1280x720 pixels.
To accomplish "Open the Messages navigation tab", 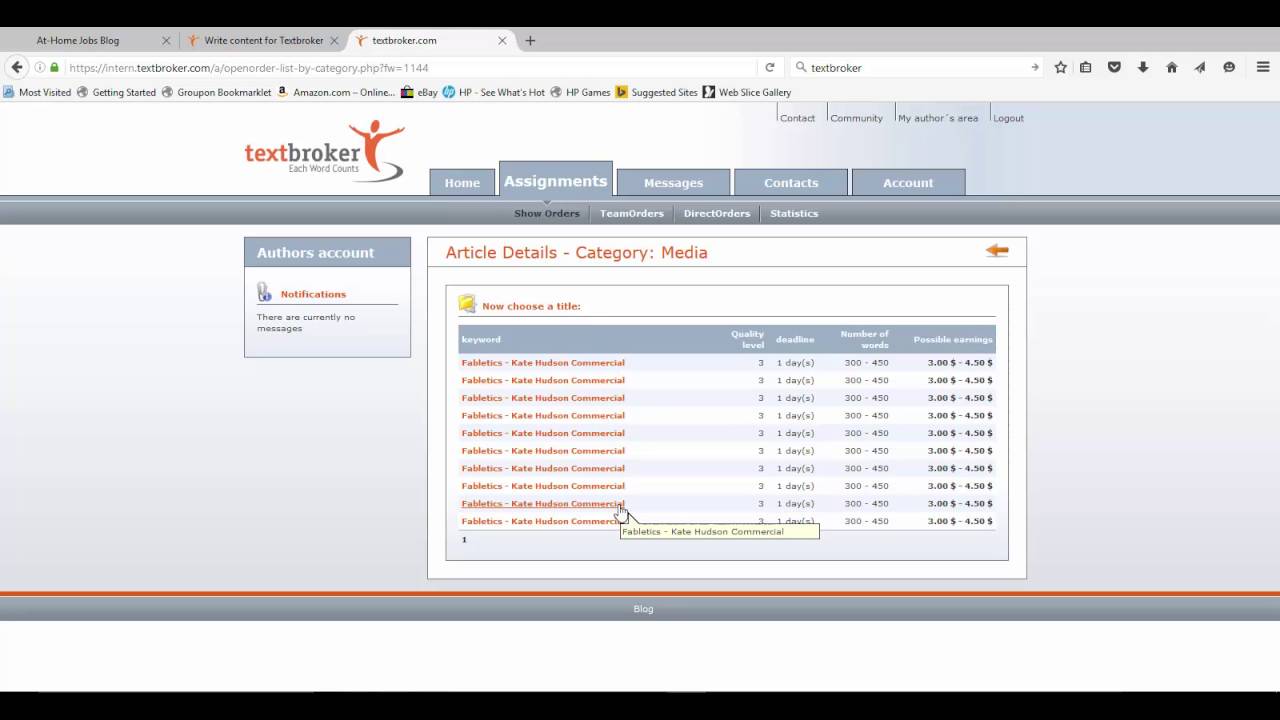I will coord(673,182).
